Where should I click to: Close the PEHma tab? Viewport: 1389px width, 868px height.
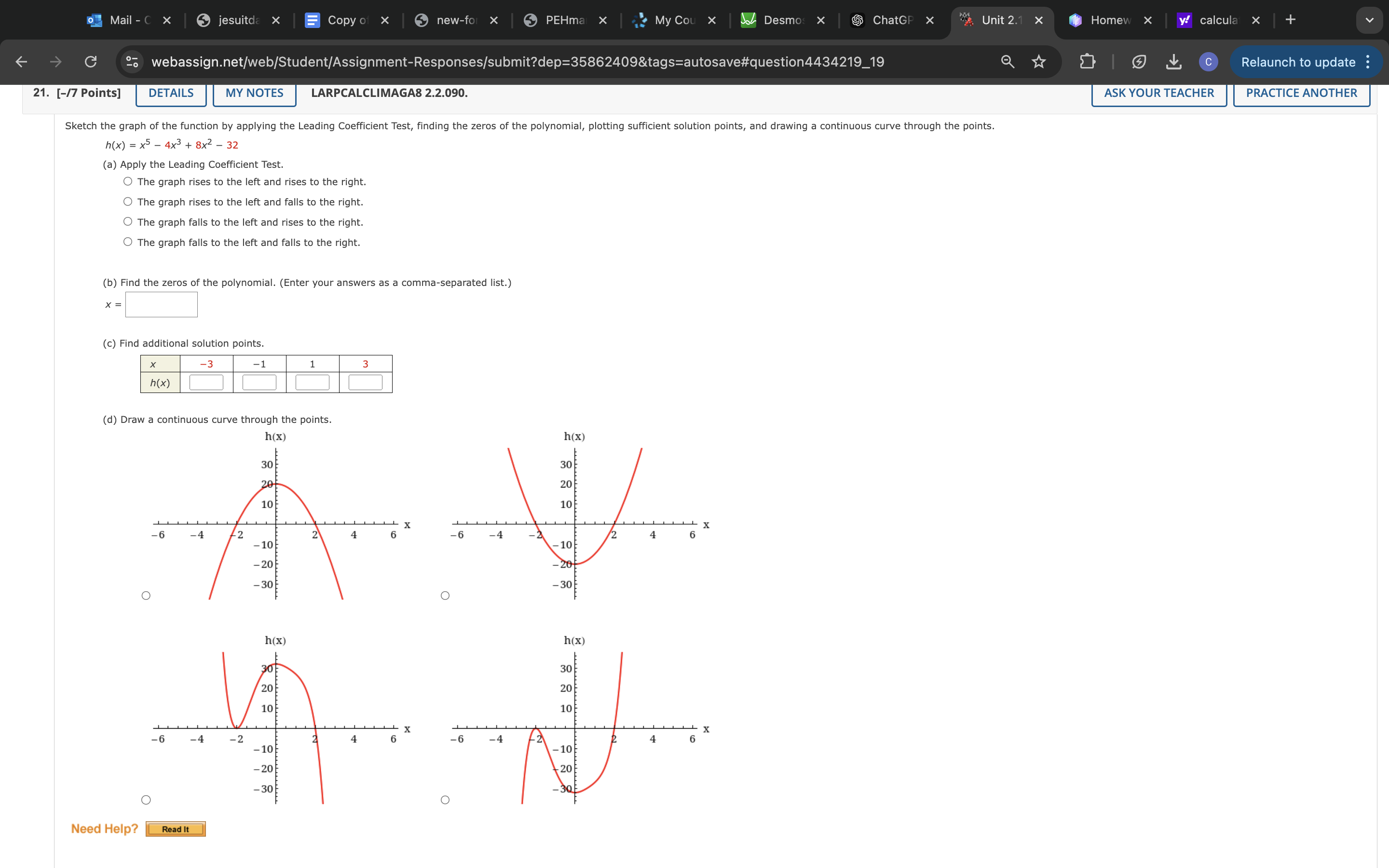pyautogui.click(x=603, y=20)
